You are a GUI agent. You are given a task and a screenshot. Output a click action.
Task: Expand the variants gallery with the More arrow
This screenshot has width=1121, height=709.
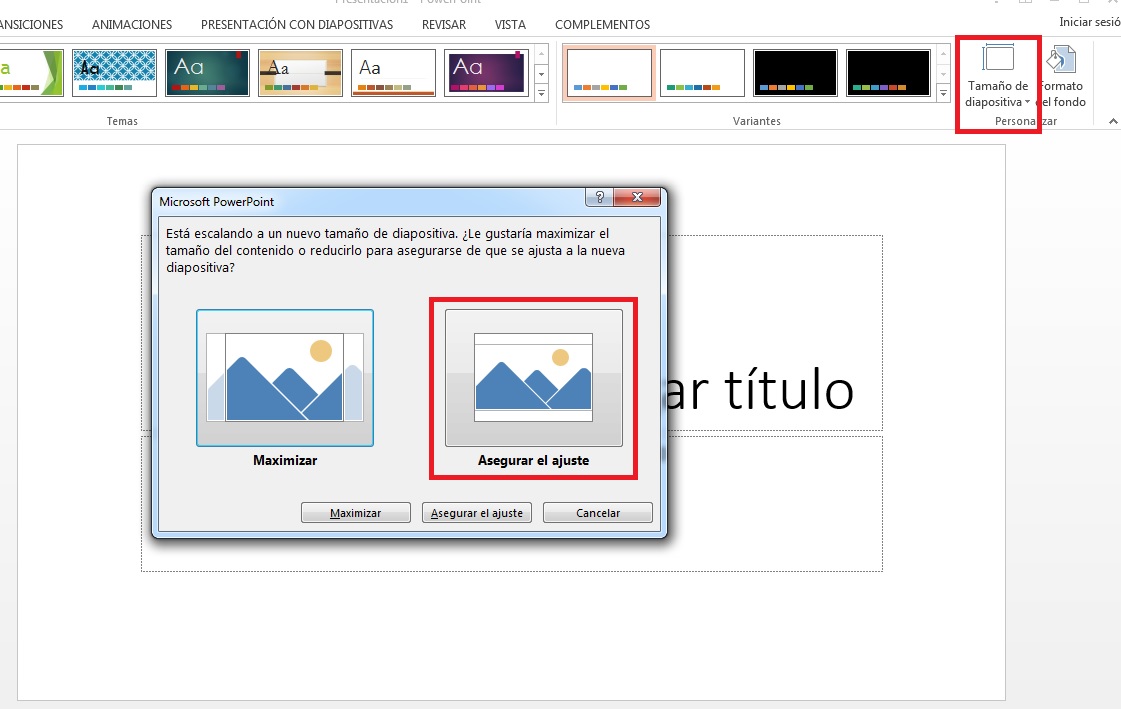(x=942, y=94)
